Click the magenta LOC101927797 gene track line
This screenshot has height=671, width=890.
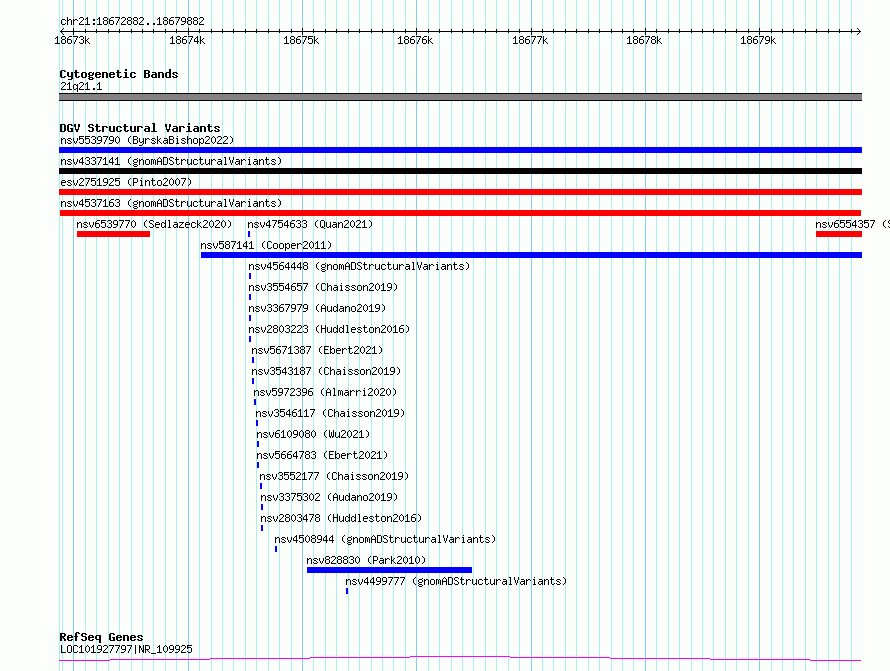[x=460, y=659]
